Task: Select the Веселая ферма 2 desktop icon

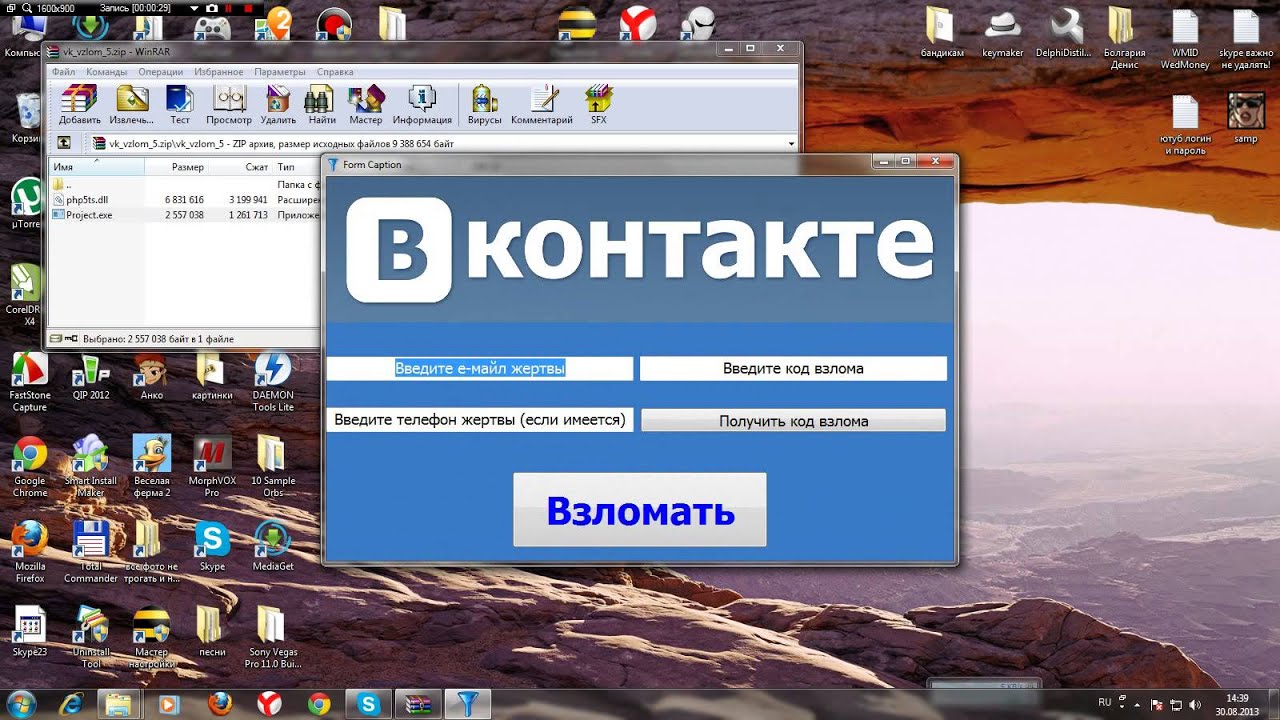Action: point(152,467)
